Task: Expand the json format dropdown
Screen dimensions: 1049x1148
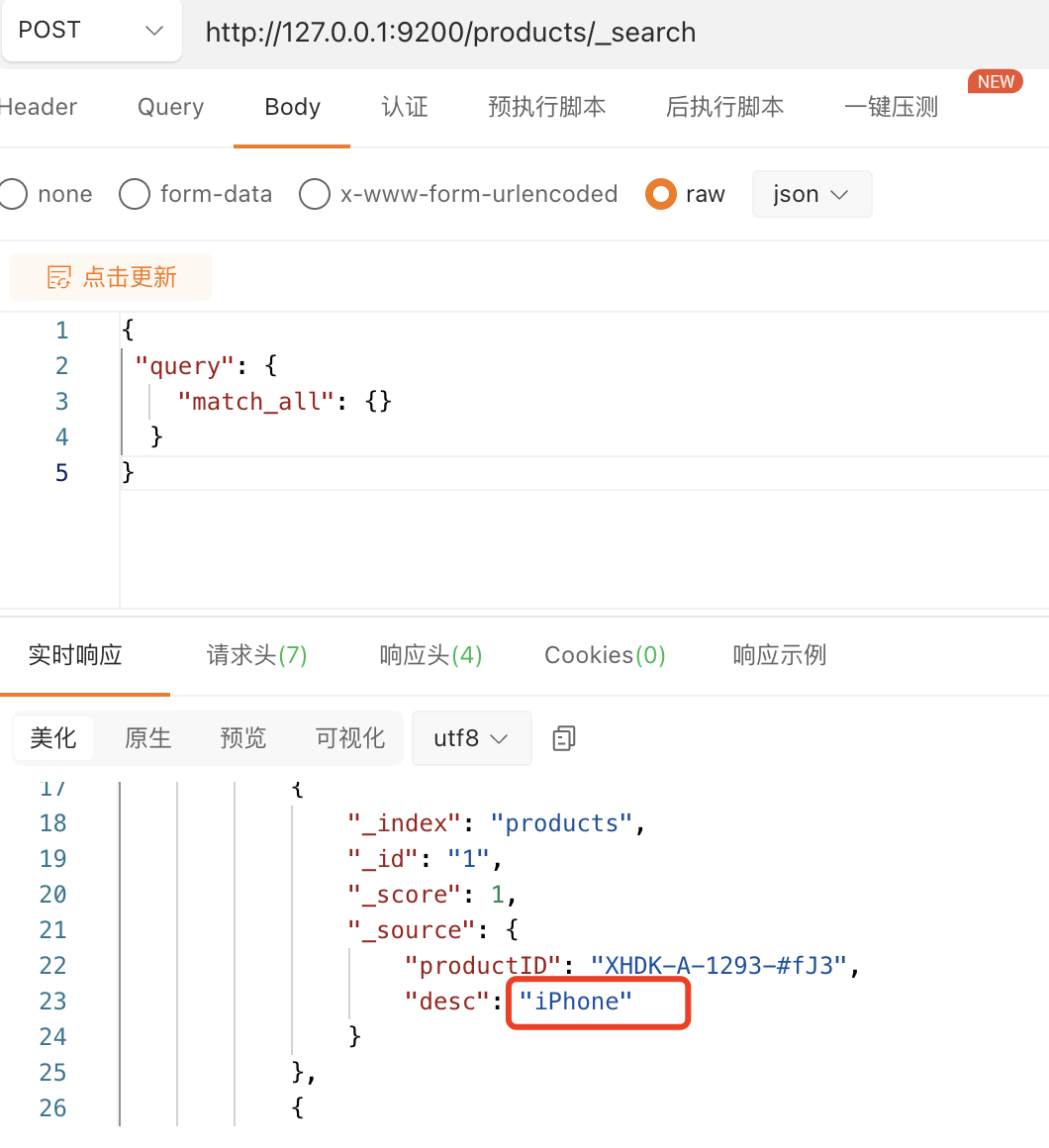Action: 811,194
